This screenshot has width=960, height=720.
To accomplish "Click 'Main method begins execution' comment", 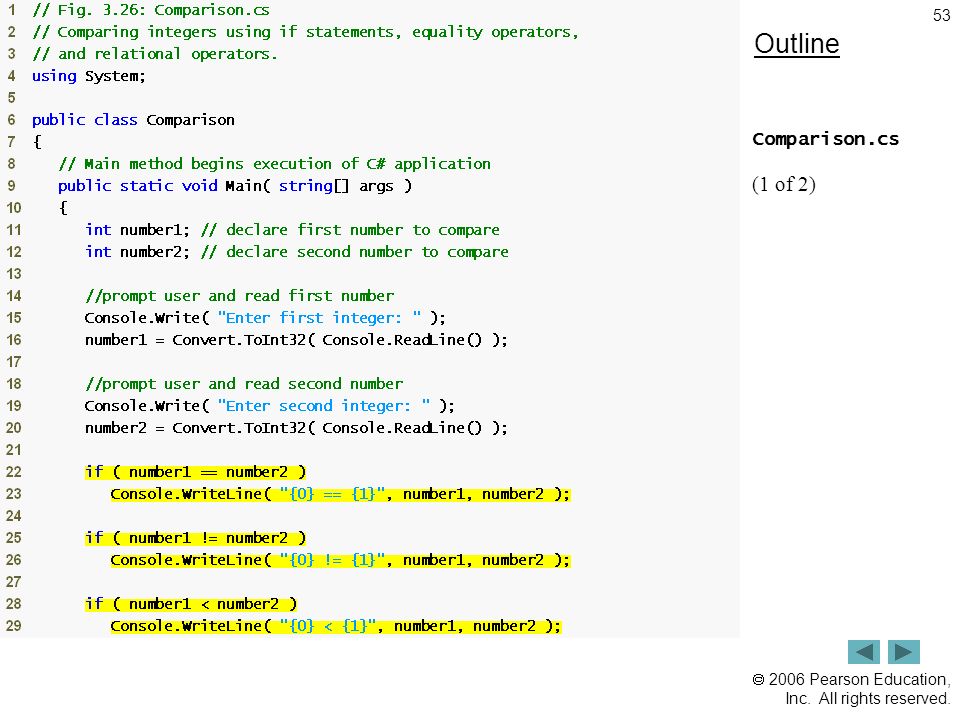I will (x=274, y=164).
